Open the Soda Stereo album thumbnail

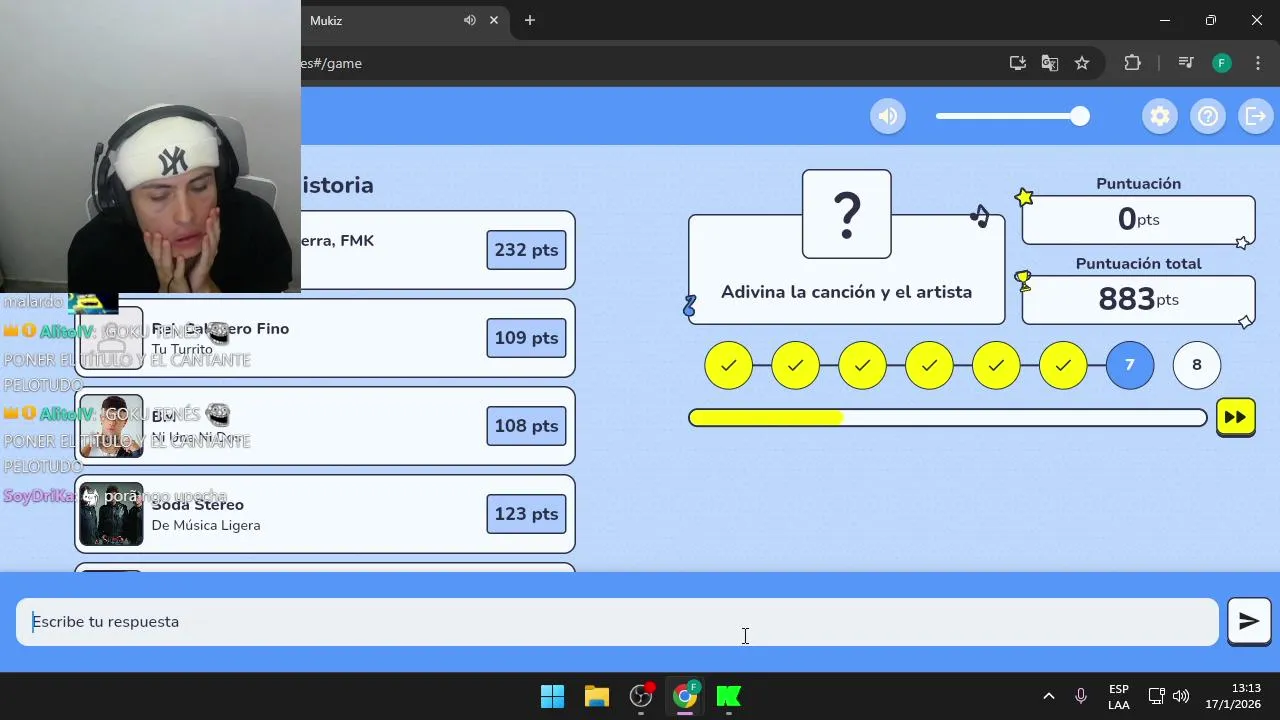point(111,514)
